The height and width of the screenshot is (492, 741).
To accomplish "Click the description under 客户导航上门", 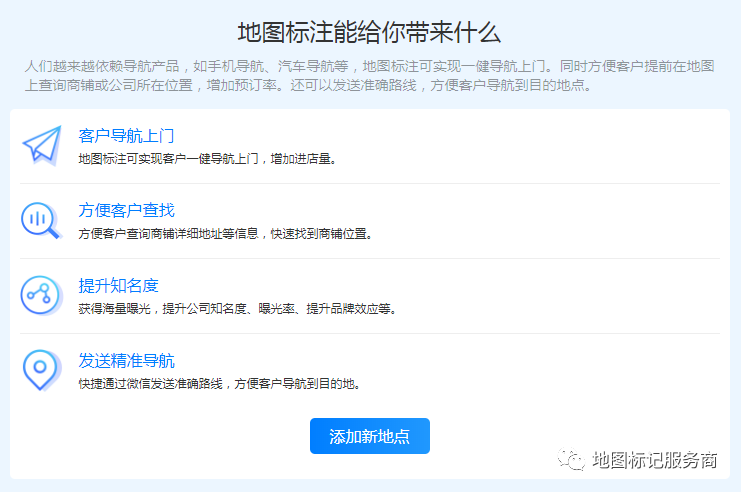I will [206, 158].
